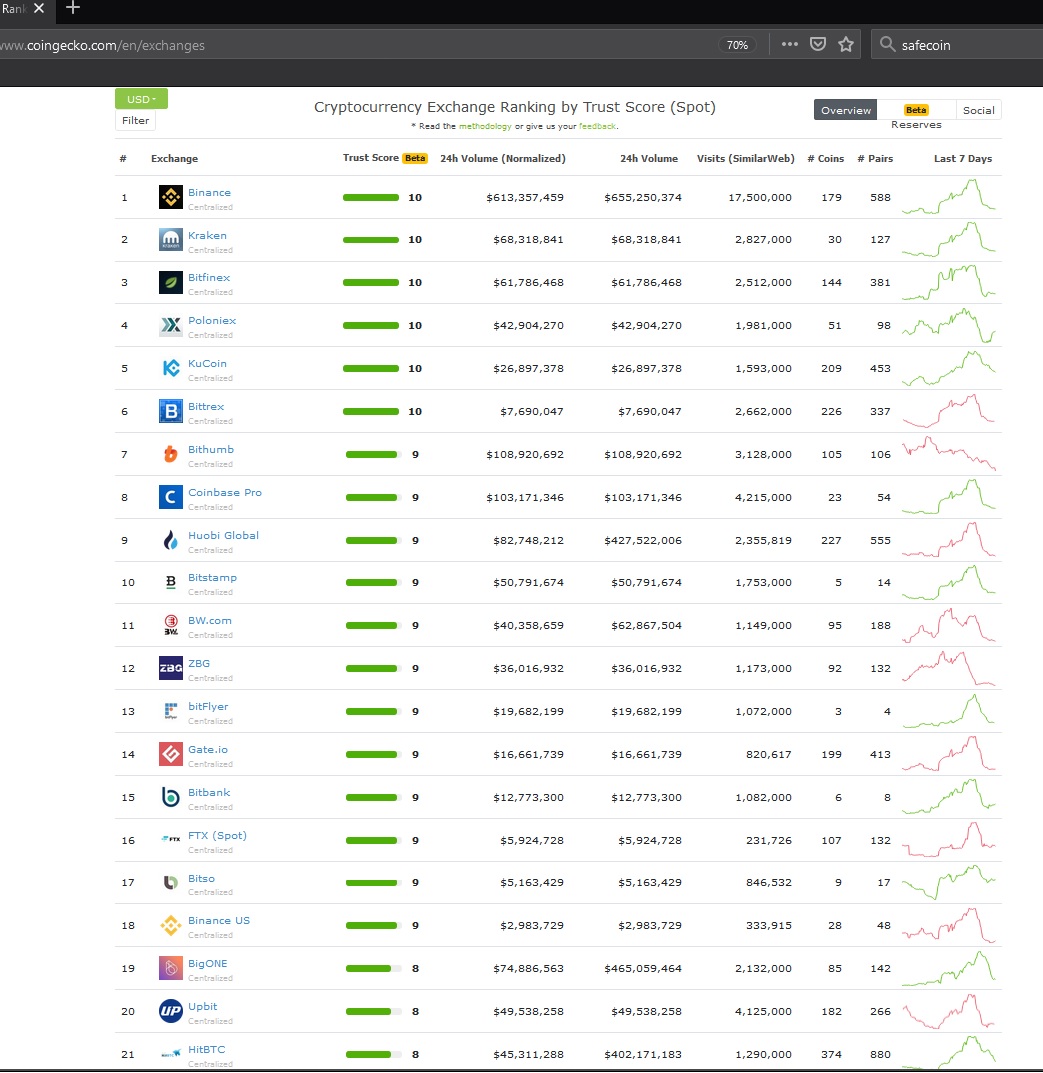Click the Kraken exchange logo icon
The width and height of the screenshot is (1043, 1073).
170,240
